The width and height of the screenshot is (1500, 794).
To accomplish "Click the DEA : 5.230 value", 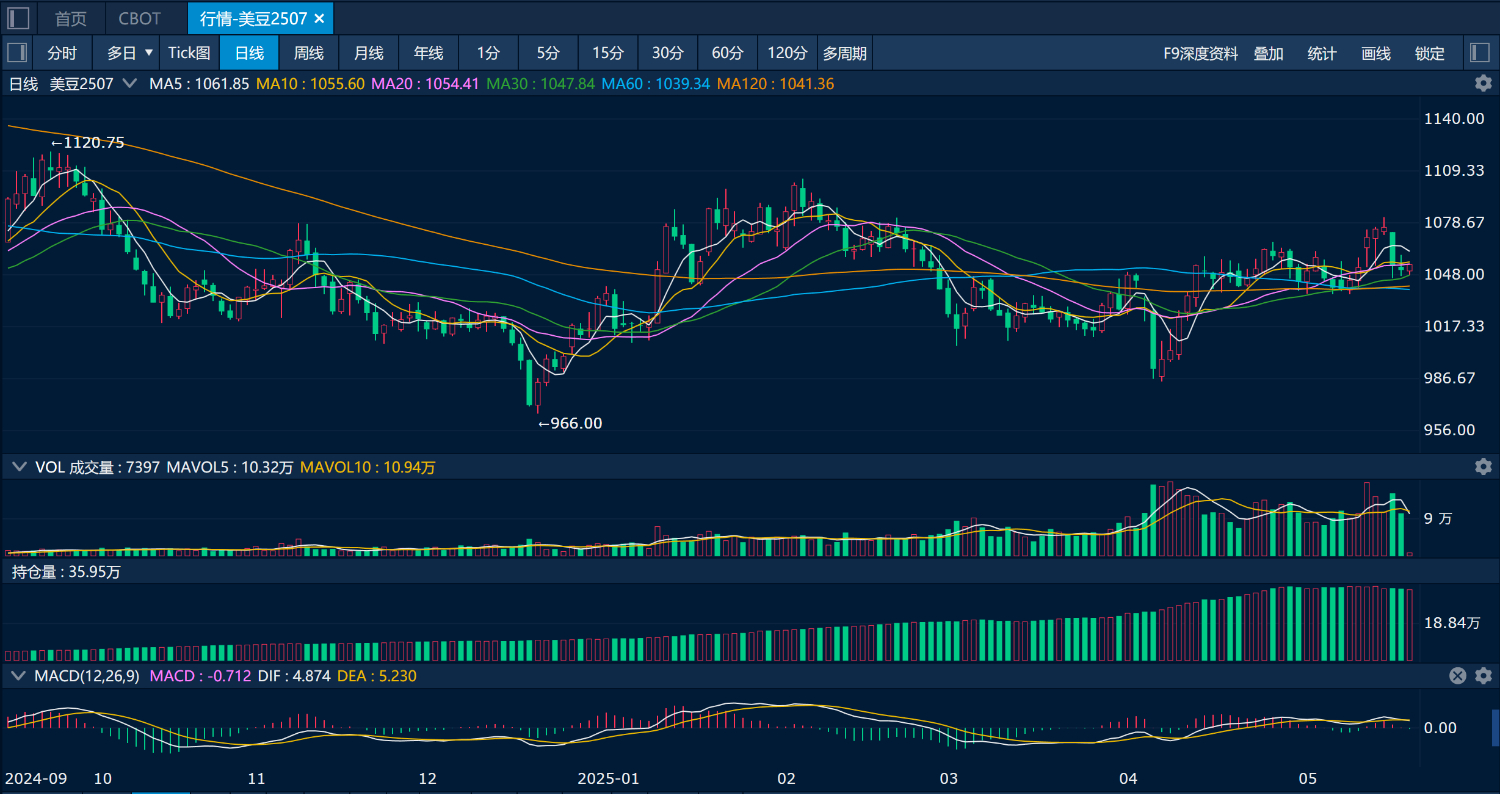I will point(377,676).
